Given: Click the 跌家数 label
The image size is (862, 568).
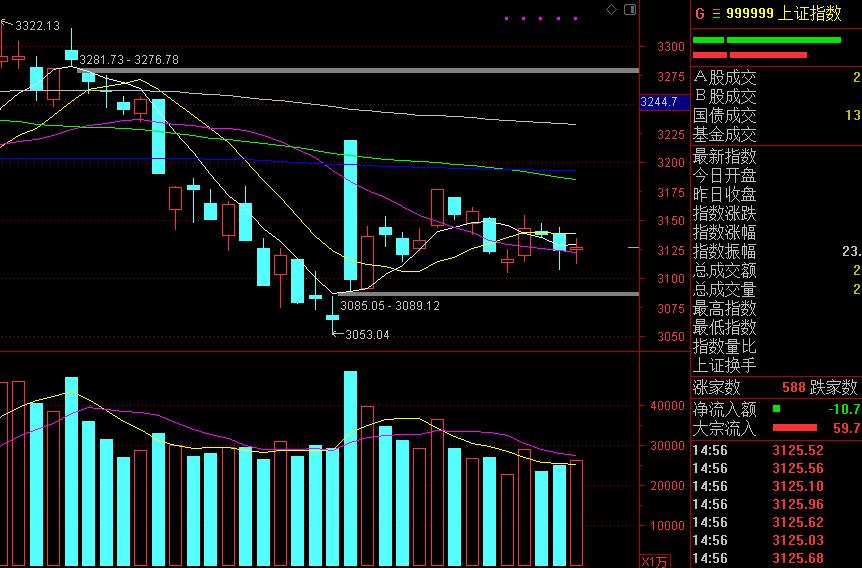Looking at the screenshot, I should tap(833, 387).
